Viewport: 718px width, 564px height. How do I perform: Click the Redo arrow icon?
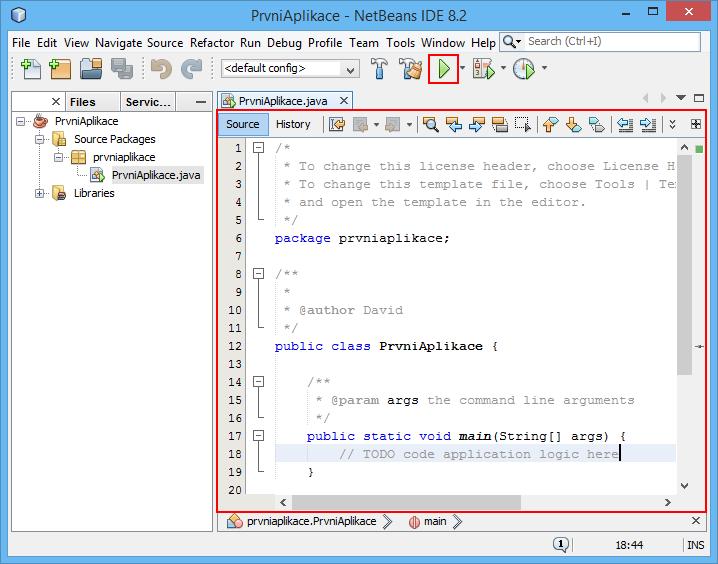point(192,69)
